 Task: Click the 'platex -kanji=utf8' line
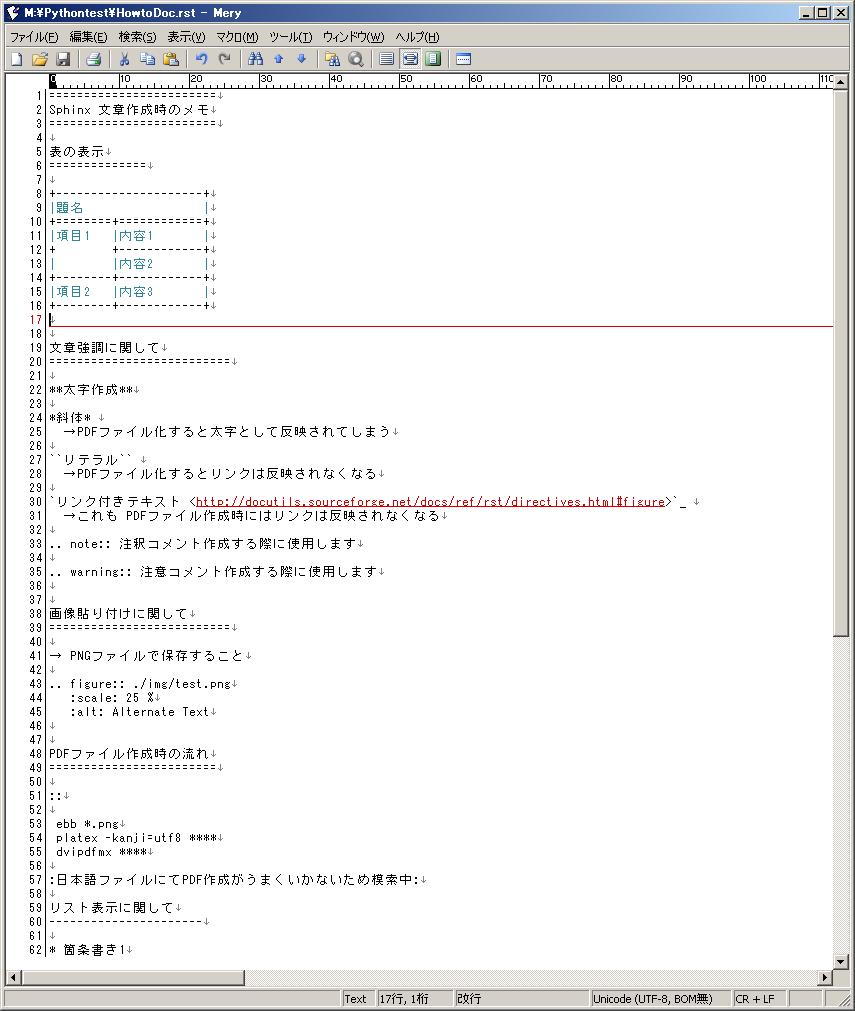[x=136, y=838]
